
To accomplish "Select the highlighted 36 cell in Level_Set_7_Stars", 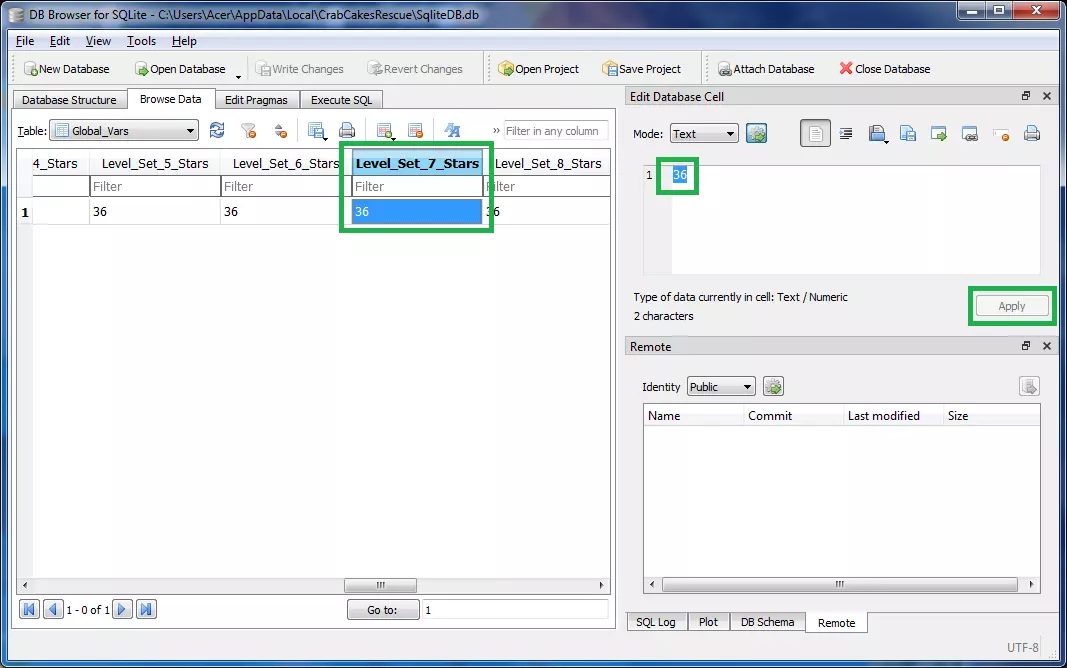I will [x=417, y=212].
